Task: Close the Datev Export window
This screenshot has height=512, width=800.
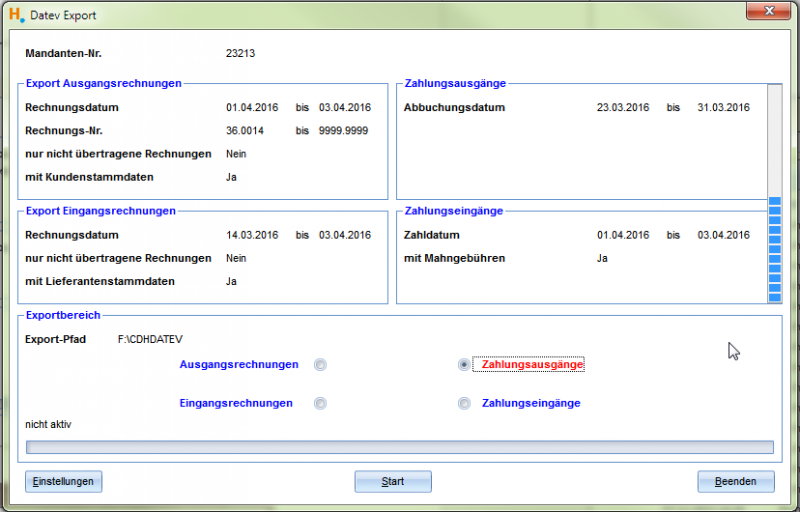Action: pos(769,9)
